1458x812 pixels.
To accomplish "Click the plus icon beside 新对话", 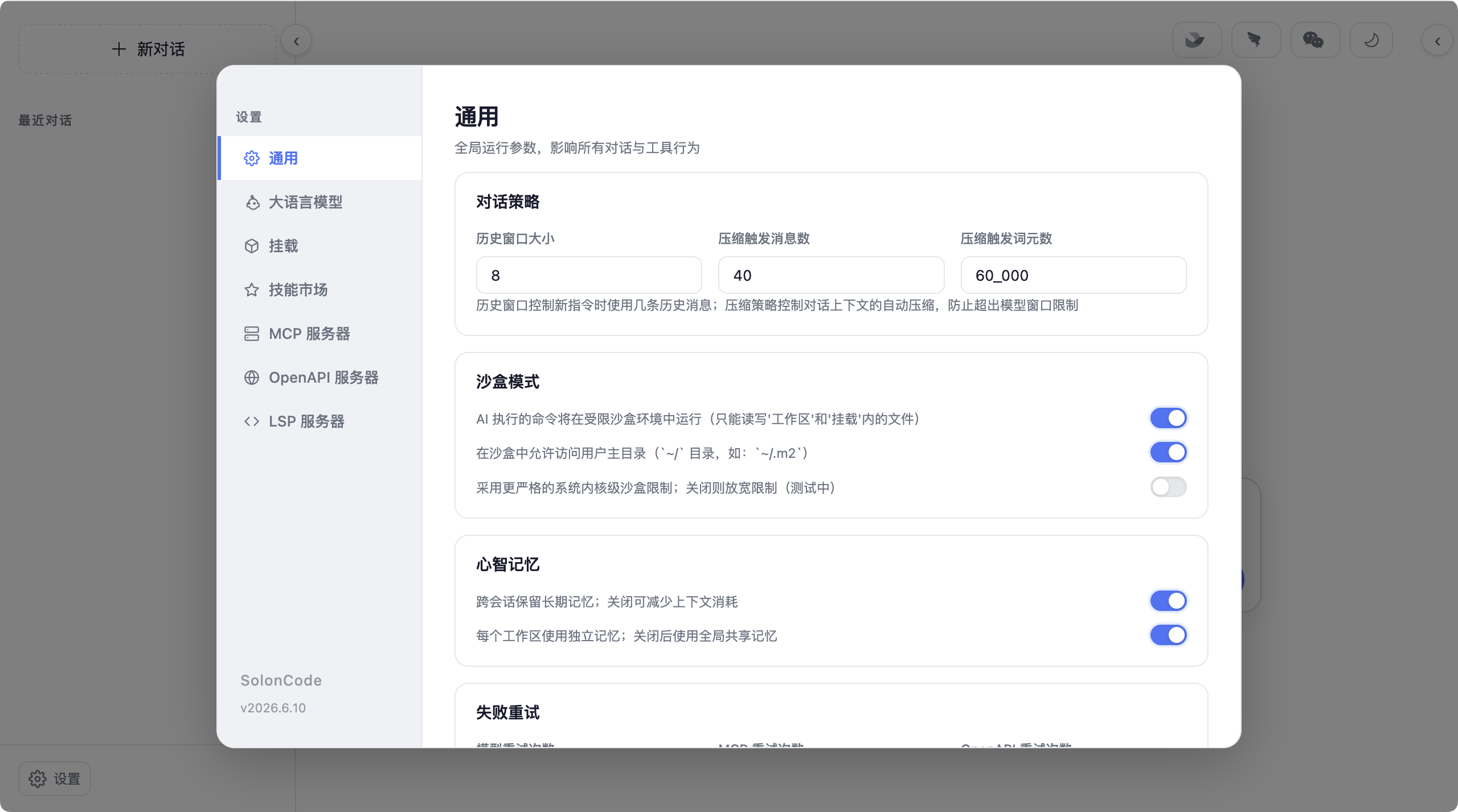I will 118,49.
